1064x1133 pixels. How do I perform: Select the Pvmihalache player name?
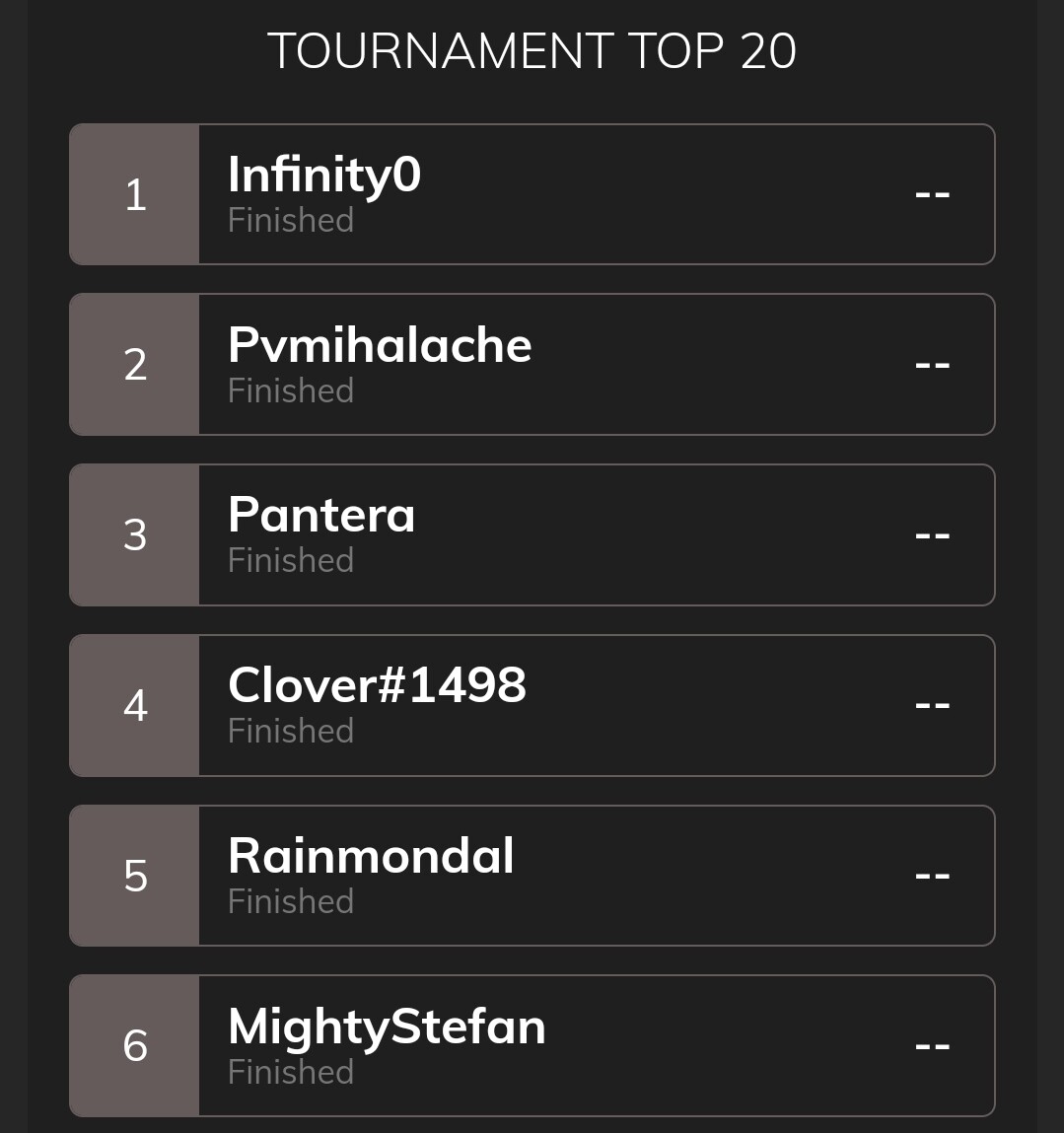380,345
